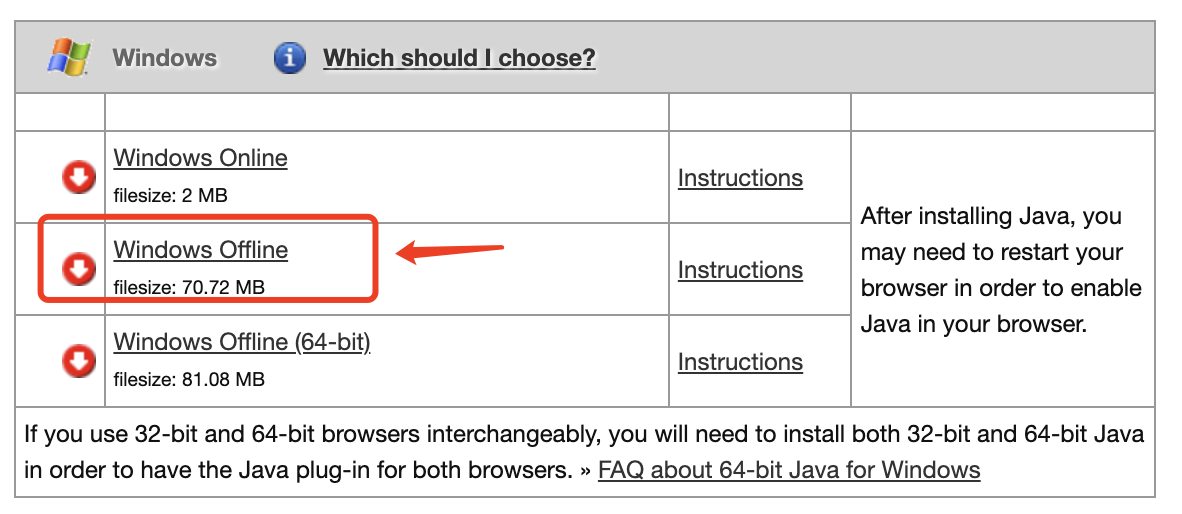Open Instructions for Windows Offline (64-bit)
Screen dimensions: 1182x514
(740, 362)
